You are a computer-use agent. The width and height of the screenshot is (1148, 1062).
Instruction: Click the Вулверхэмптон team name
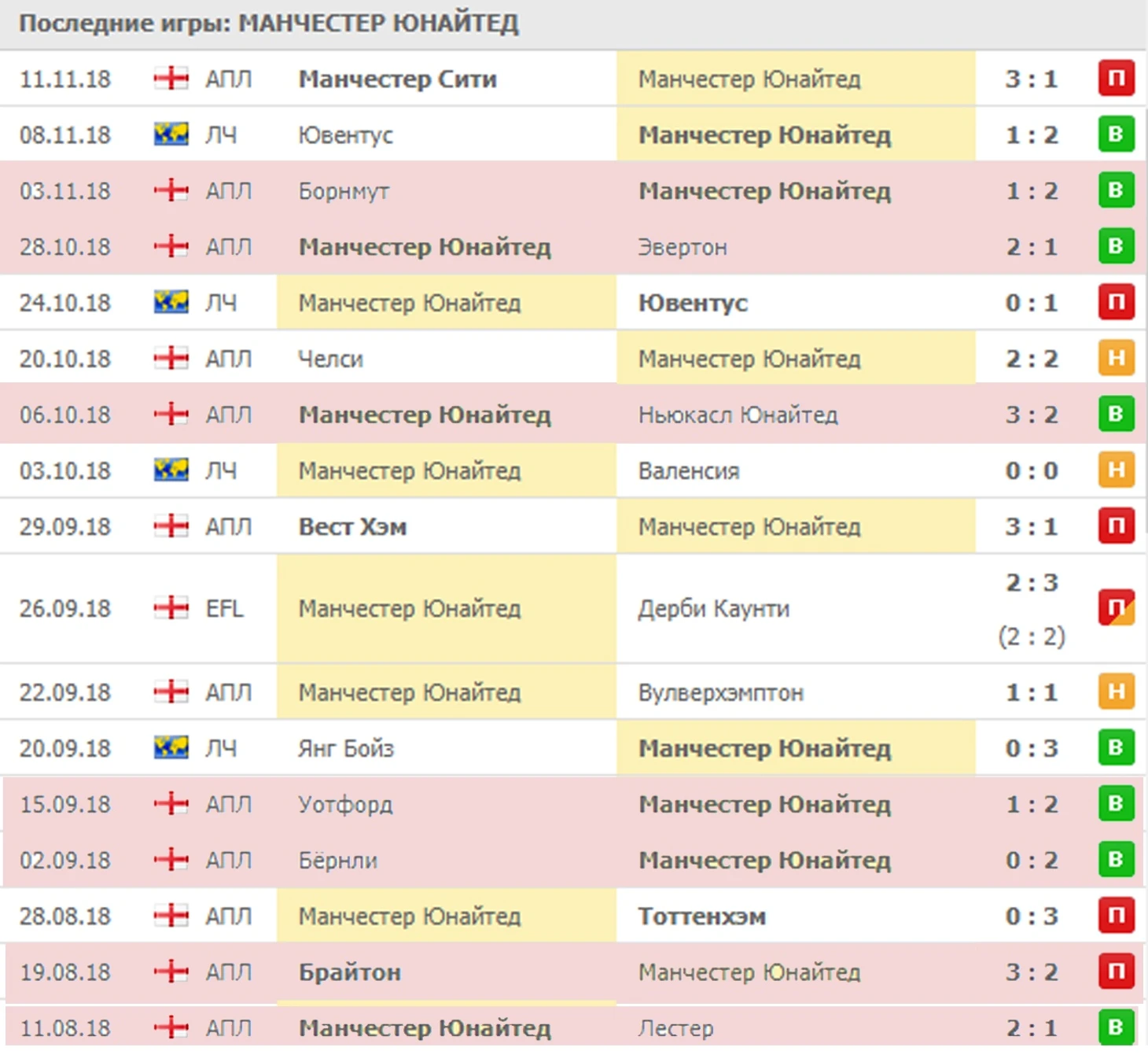coord(721,693)
